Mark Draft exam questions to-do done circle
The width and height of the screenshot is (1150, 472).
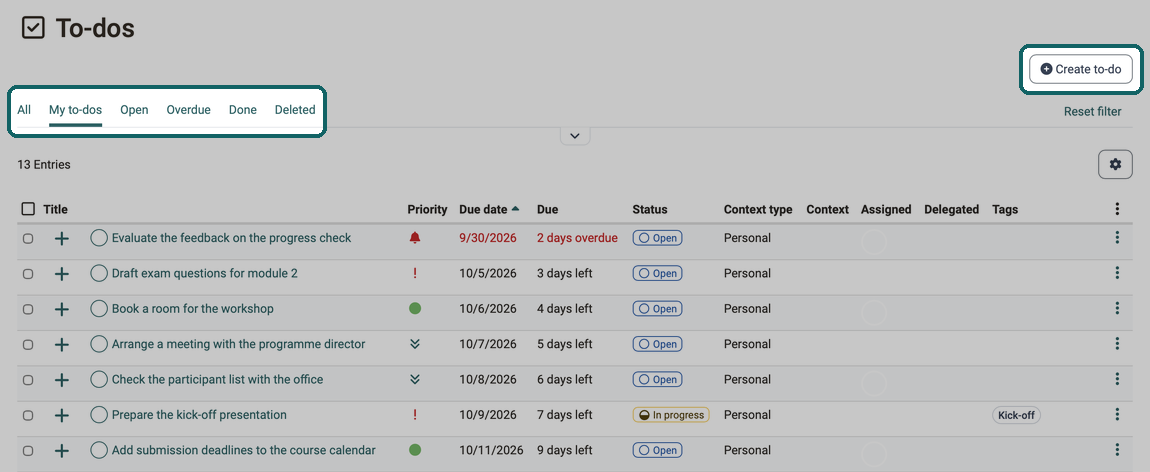(x=99, y=273)
